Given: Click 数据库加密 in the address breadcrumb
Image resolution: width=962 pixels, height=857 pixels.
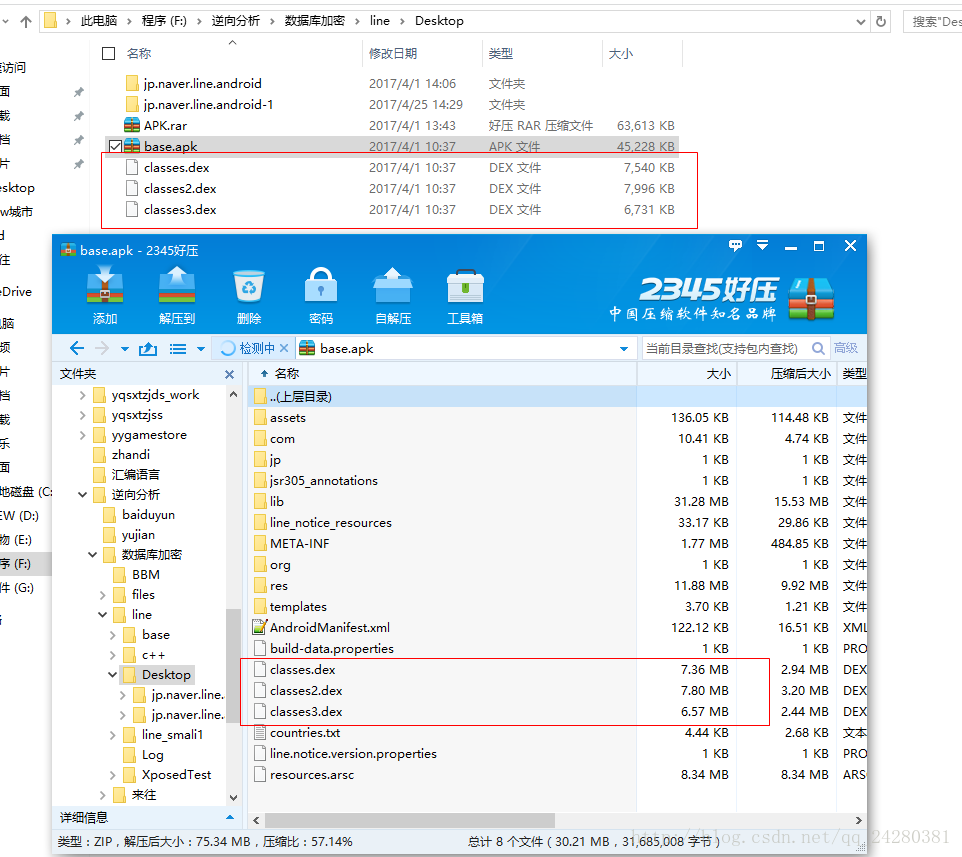Looking at the screenshot, I should pyautogui.click(x=314, y=21).
